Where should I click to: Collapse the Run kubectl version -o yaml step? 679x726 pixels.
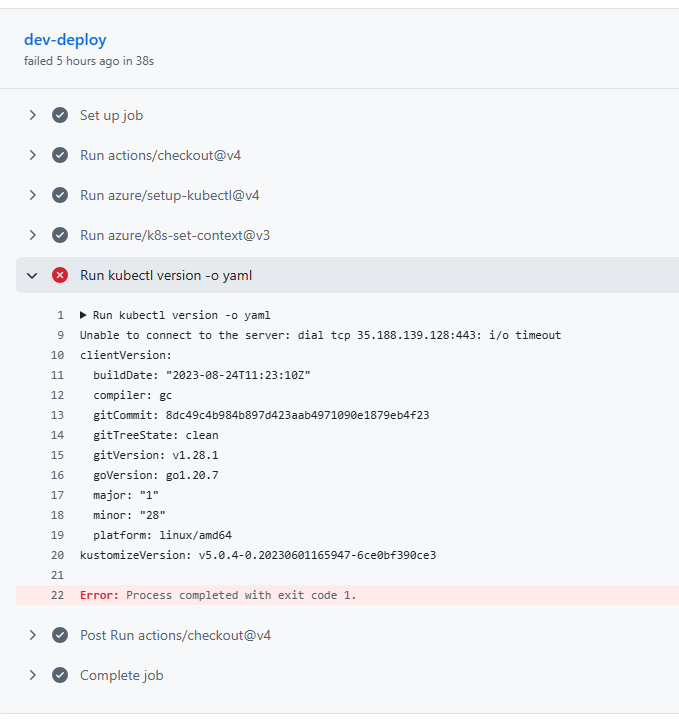click(32, 275)
